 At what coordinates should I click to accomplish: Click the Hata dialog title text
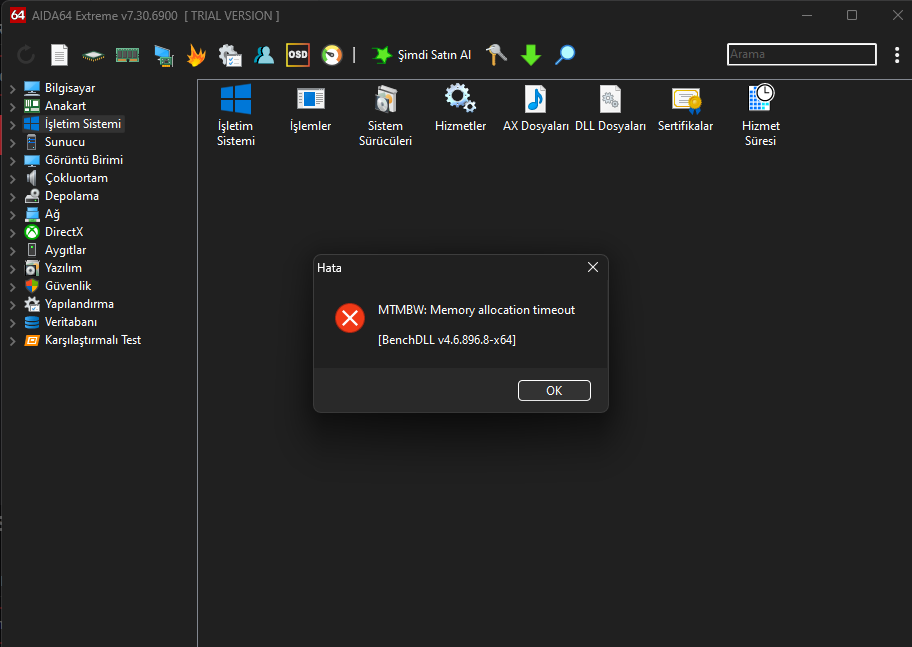329,268
